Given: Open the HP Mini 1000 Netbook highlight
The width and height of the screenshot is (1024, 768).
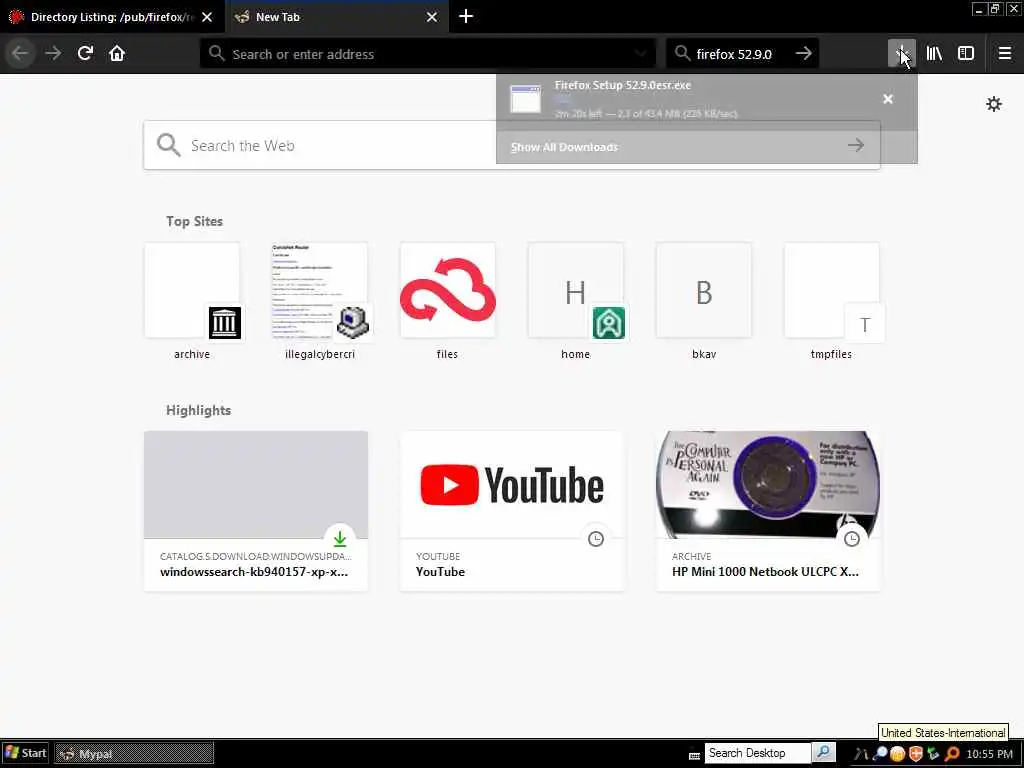Looking at the screenshot, I should (768, 511).
